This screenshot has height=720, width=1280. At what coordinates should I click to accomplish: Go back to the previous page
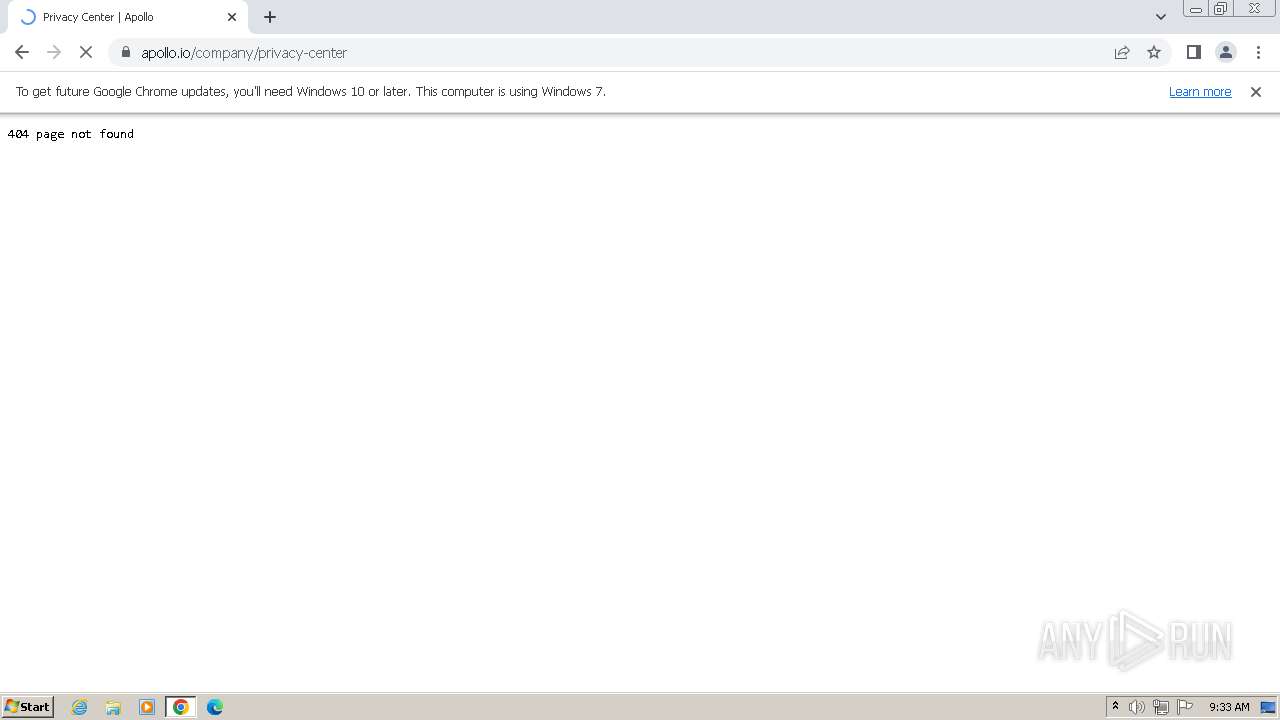click(x=22, y=52)
